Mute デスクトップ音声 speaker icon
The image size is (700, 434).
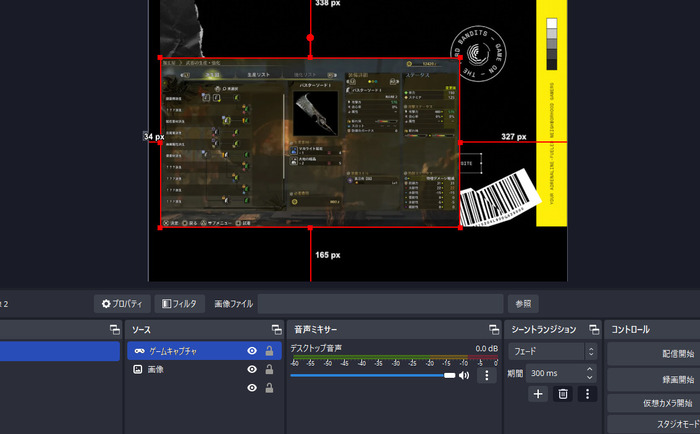464,375
